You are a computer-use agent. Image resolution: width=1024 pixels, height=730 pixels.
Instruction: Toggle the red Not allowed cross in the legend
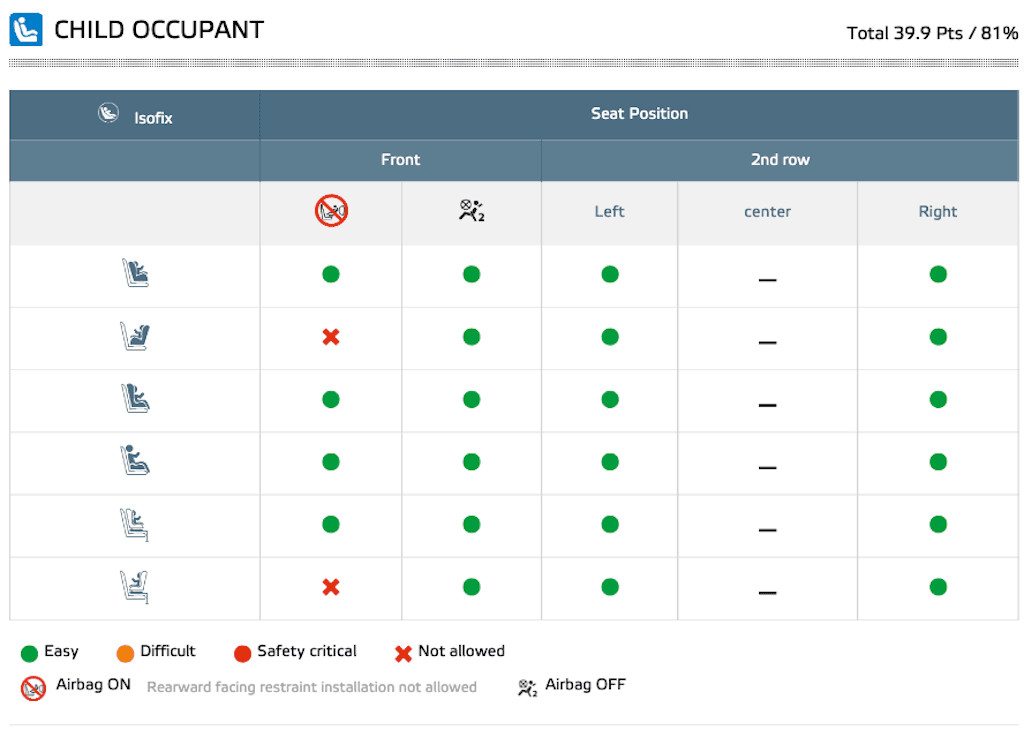pos(404,651)
